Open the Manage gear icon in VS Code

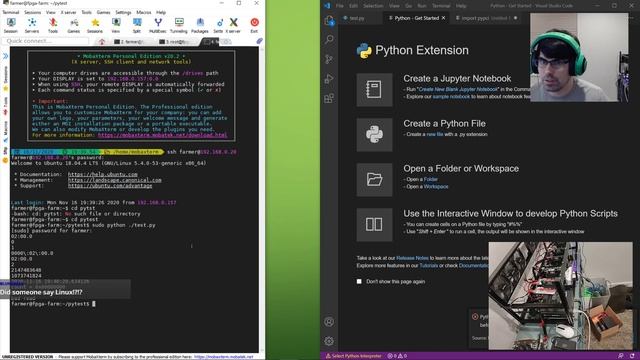tap(329, 341)
